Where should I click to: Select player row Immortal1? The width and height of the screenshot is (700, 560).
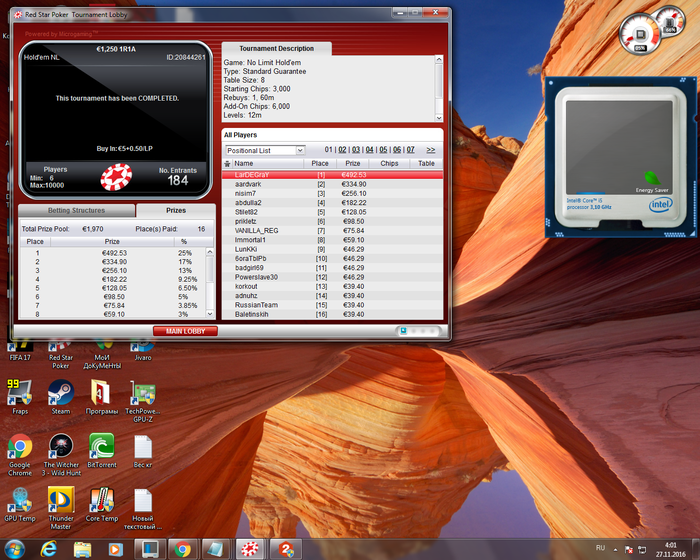332,240
